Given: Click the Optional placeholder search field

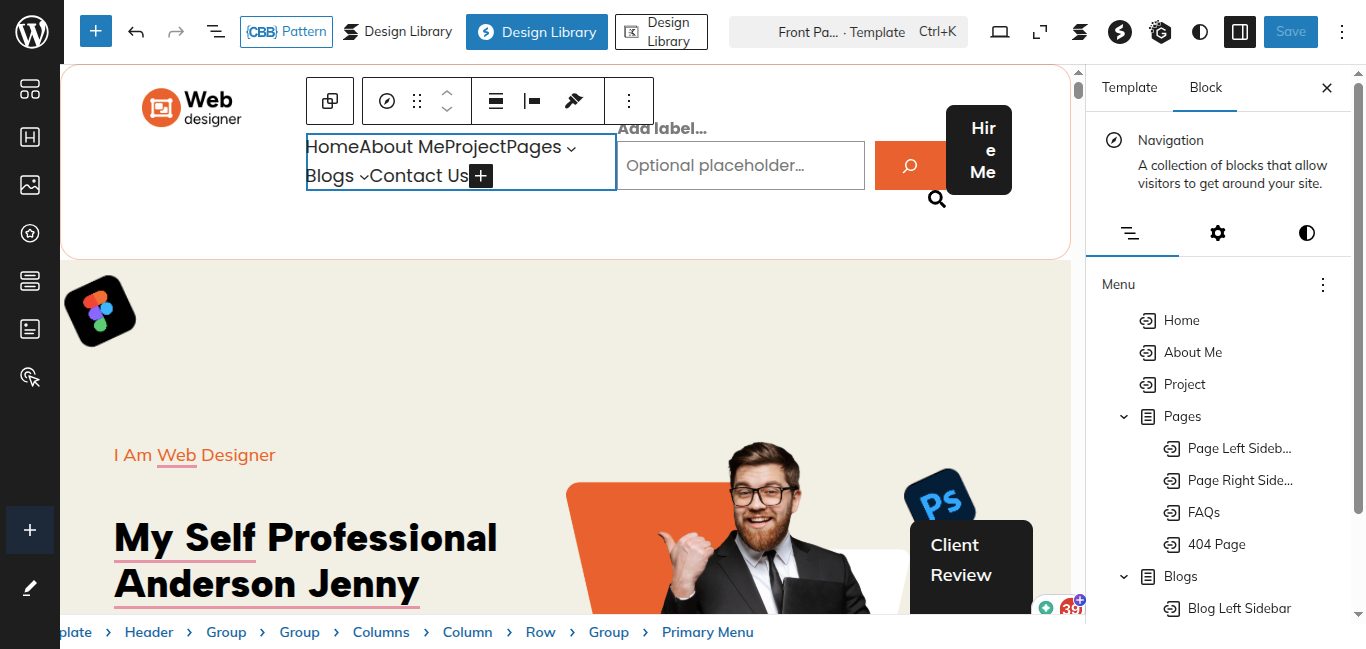Looking at the screenshot, I should coord(740,166).
